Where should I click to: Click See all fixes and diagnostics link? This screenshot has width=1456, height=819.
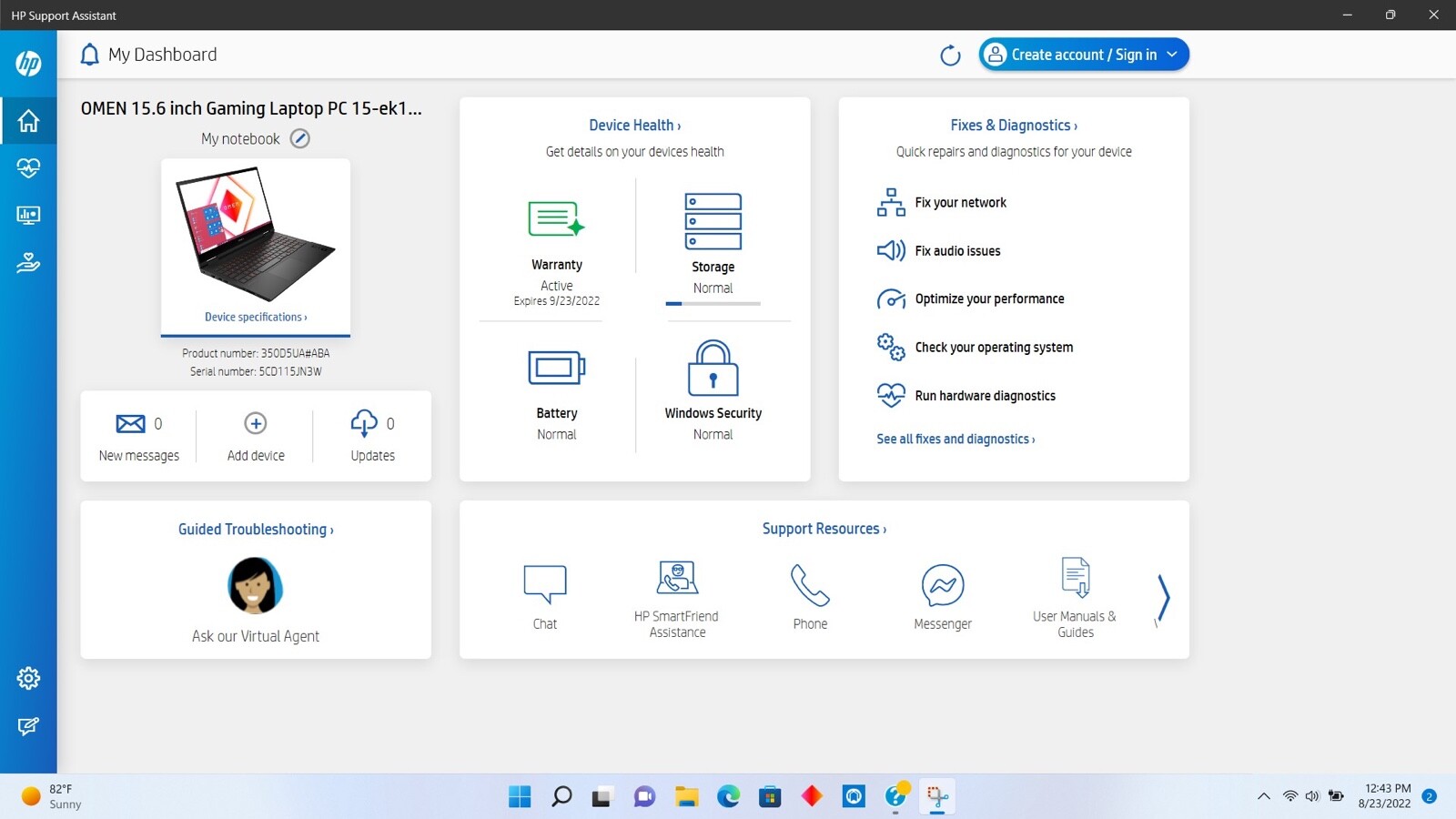tap(955, 439)
